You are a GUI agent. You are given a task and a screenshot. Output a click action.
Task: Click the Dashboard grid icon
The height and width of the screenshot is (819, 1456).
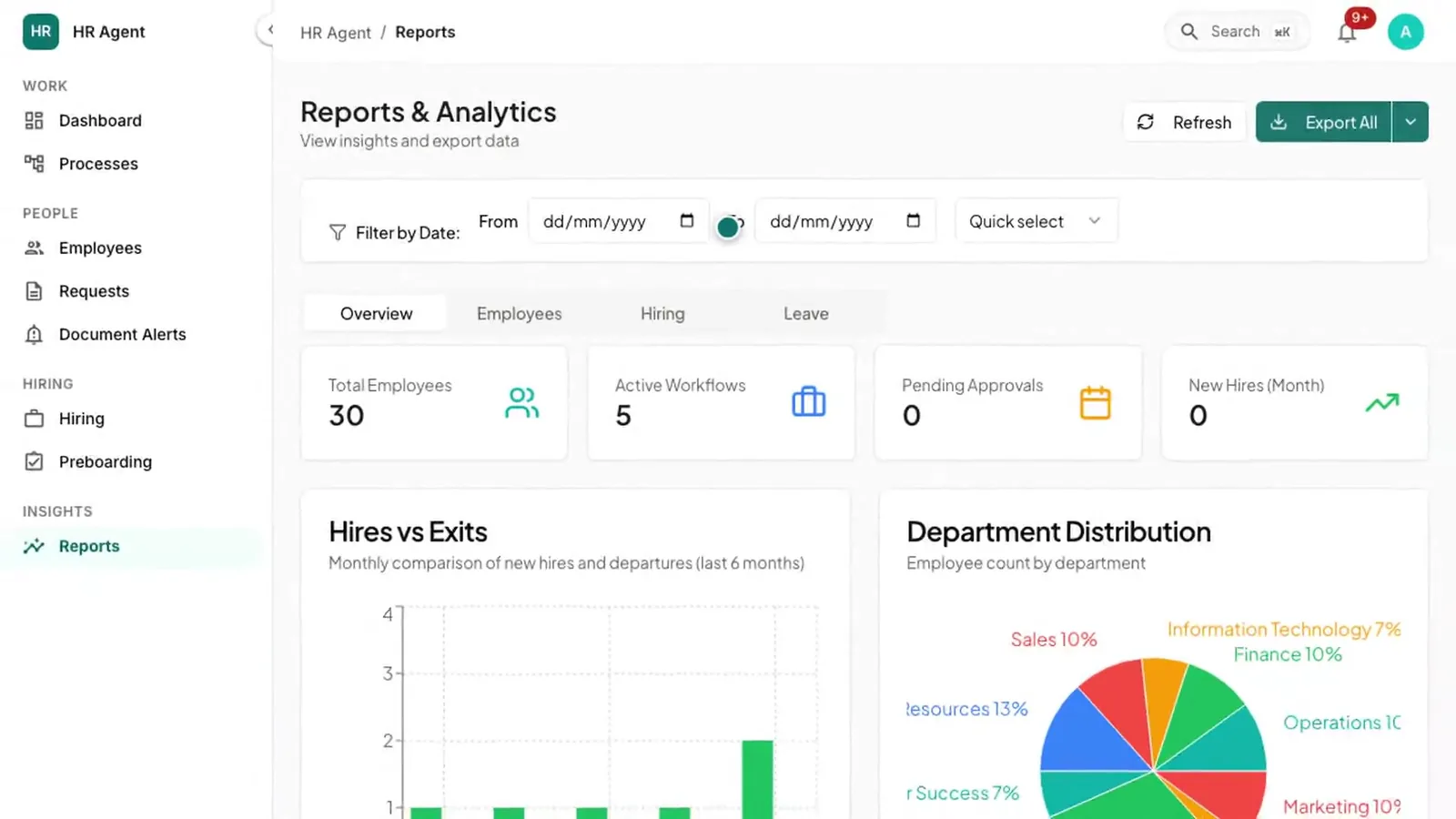click(x=34, y=121)
